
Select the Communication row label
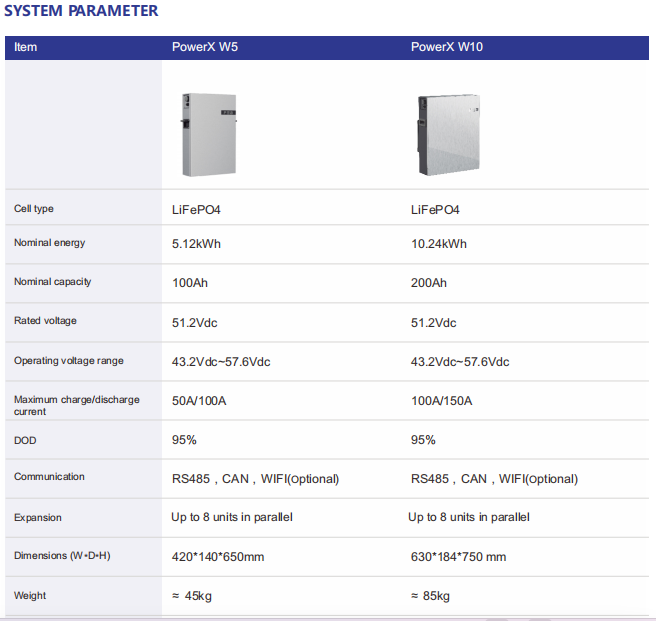click(x=49, y=477)
